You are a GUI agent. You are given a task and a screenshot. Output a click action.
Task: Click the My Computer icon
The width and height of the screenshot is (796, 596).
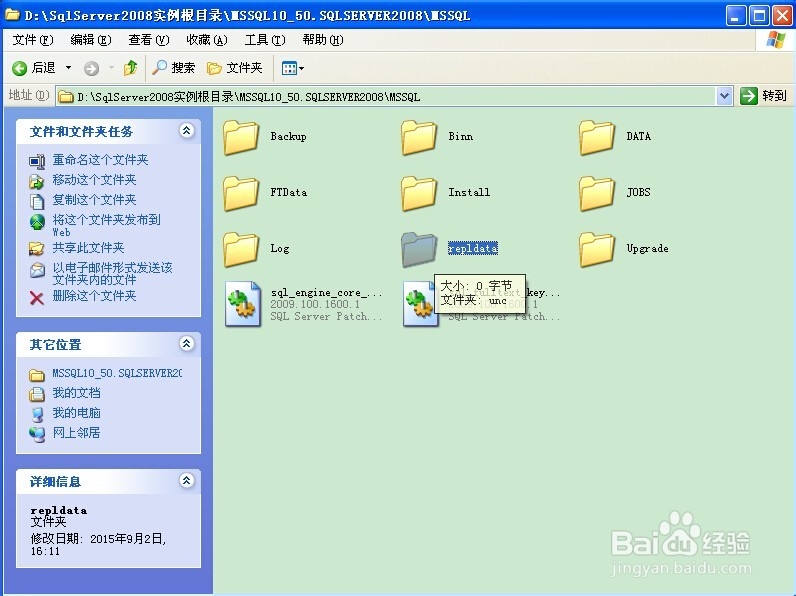coord(37,414)
